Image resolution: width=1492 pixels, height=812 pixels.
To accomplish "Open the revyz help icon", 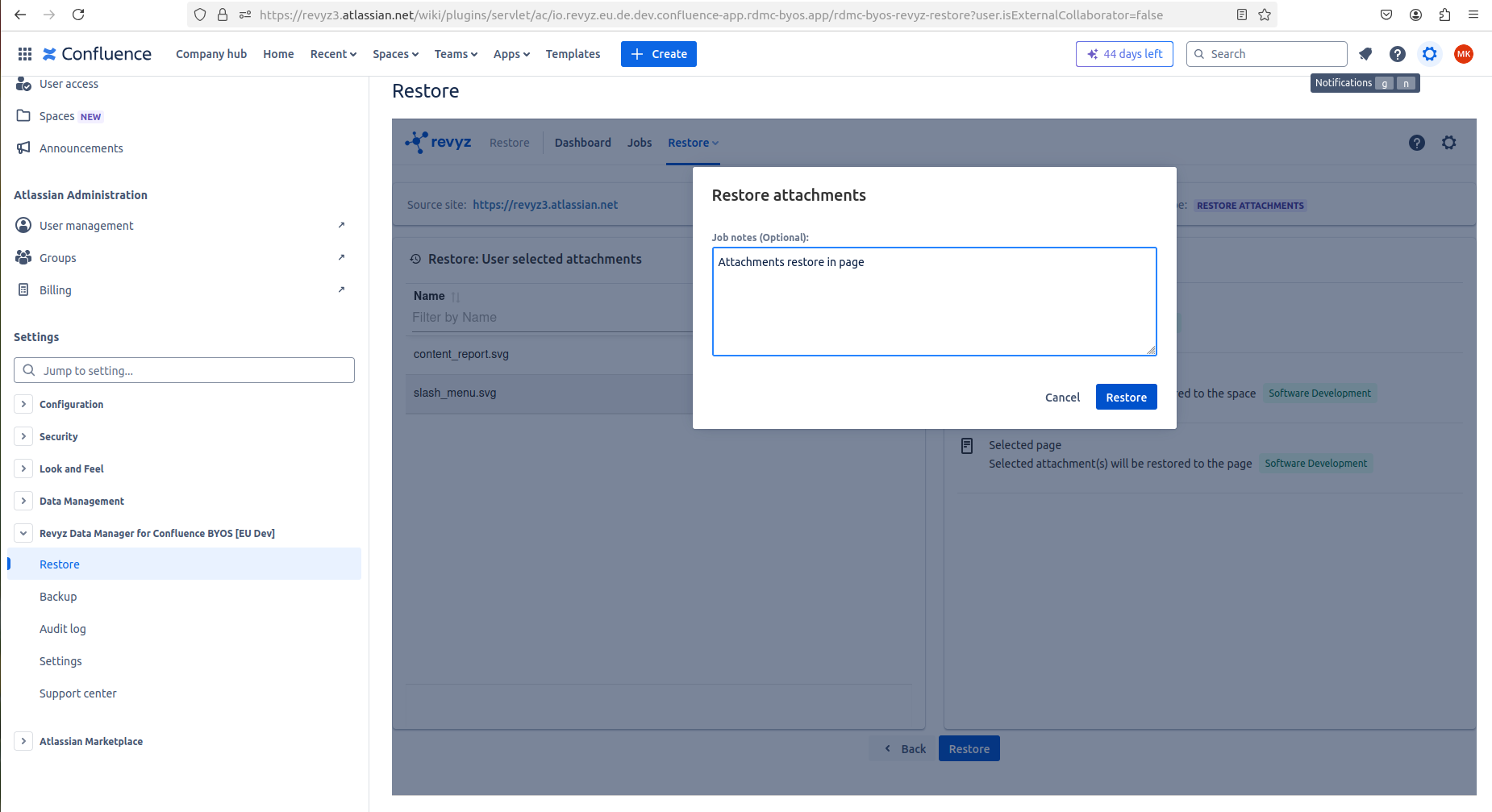I will 1417,143.
